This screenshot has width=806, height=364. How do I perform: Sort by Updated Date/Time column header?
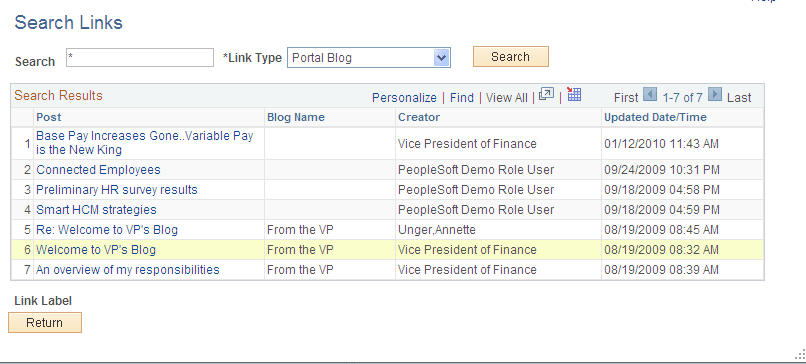tap(655, 117)
